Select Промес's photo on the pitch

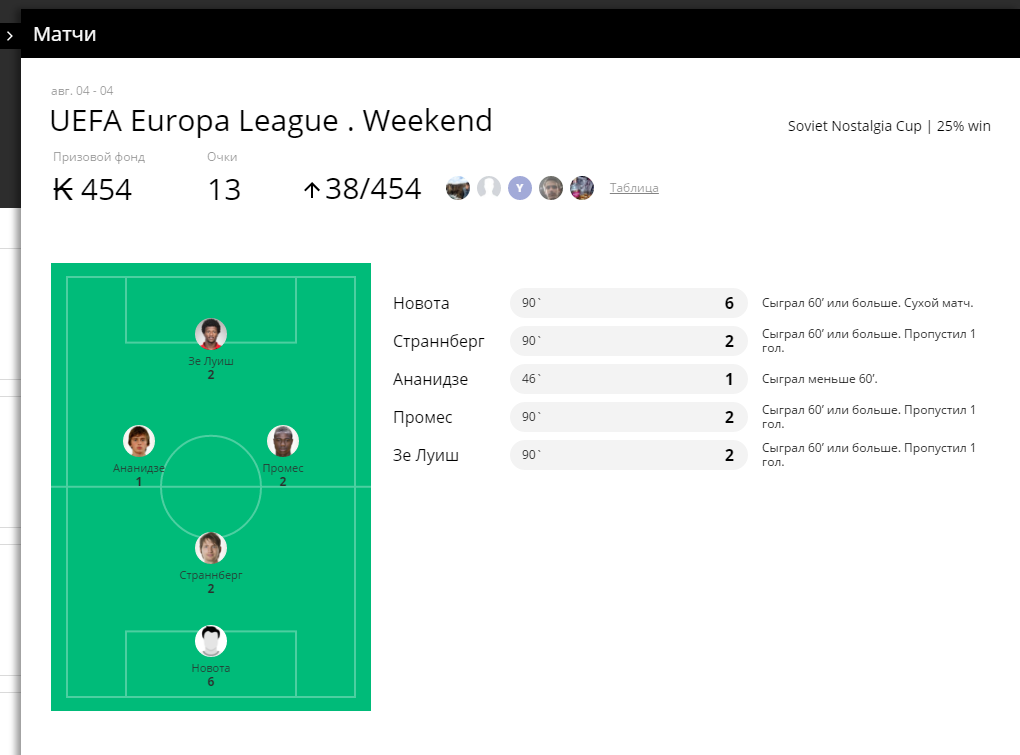(x=283, y=442)
